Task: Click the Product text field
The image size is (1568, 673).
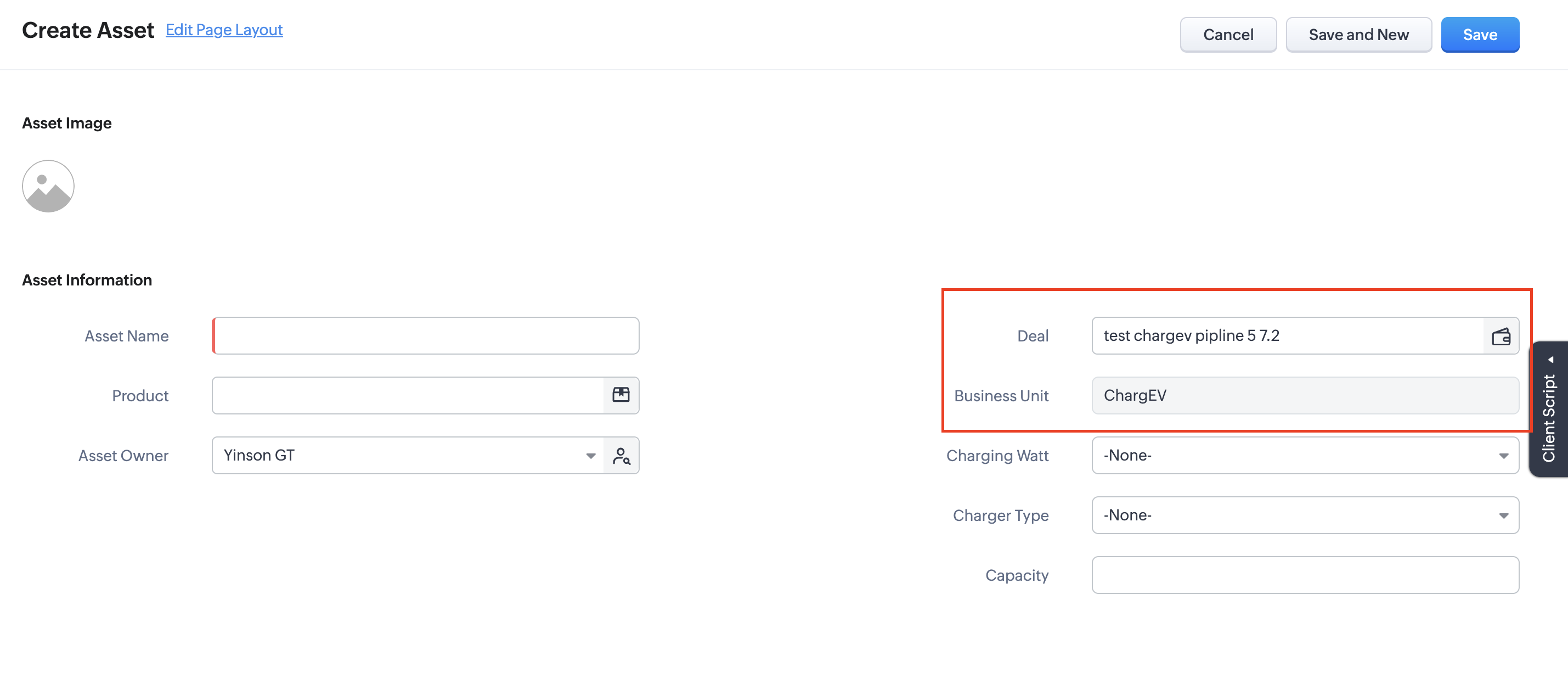Action: (x=408, y=395)
